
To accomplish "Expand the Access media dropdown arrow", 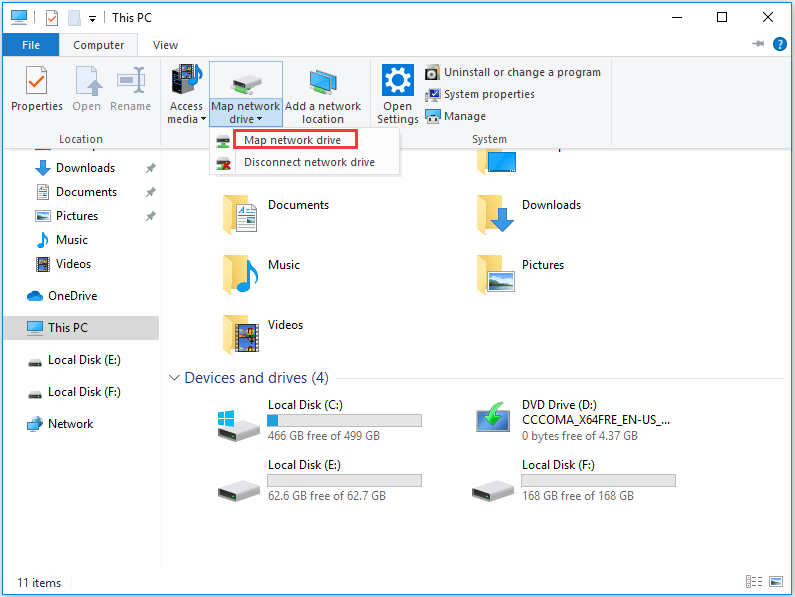I will [203, 119].
